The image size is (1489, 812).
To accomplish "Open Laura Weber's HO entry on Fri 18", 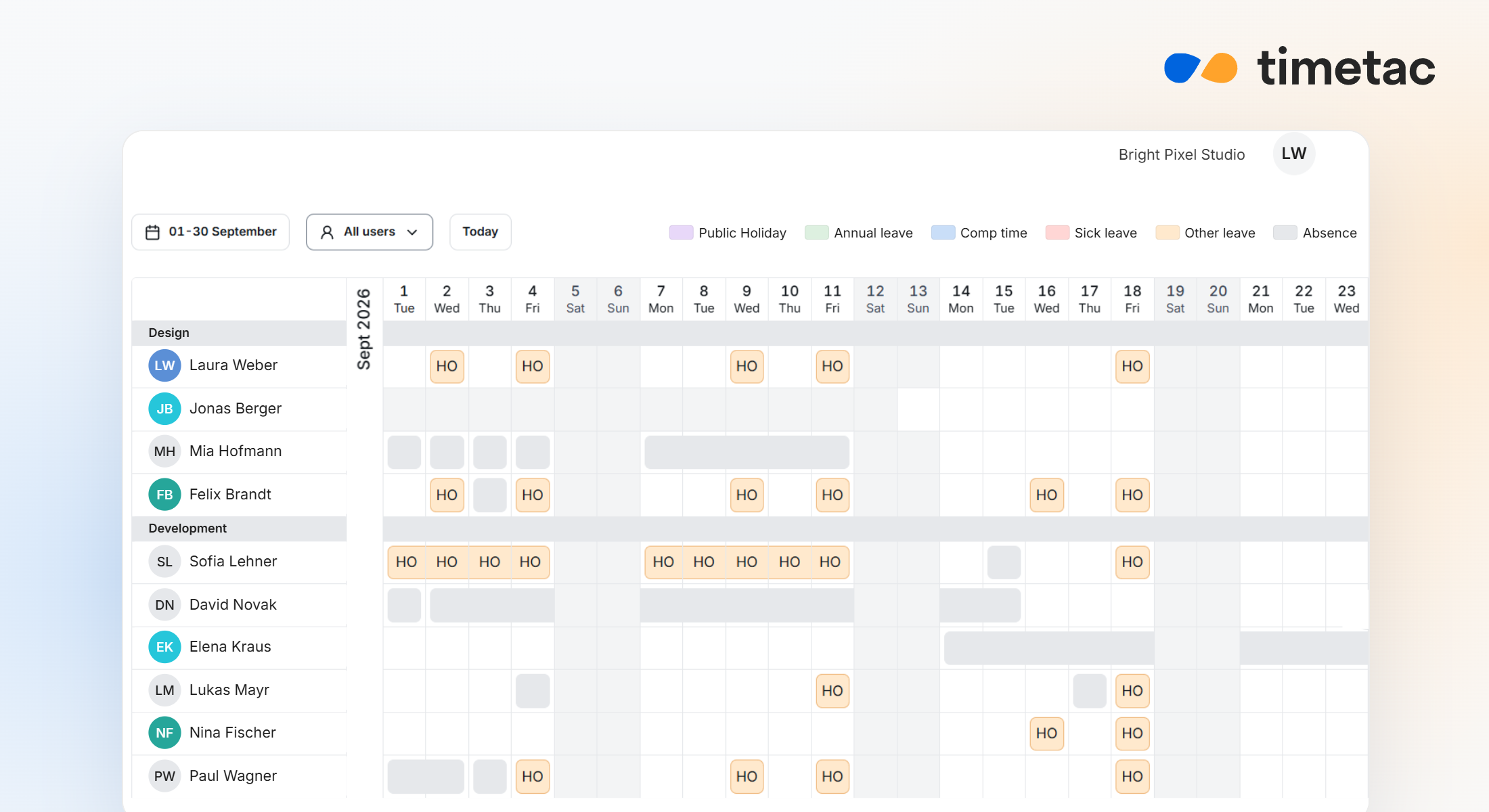I will coord(1132,366).
